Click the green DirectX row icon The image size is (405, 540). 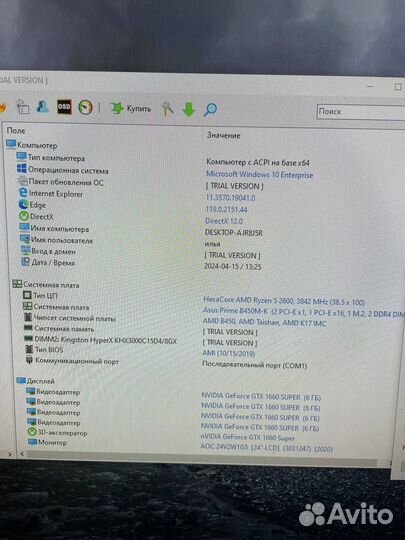24,216
